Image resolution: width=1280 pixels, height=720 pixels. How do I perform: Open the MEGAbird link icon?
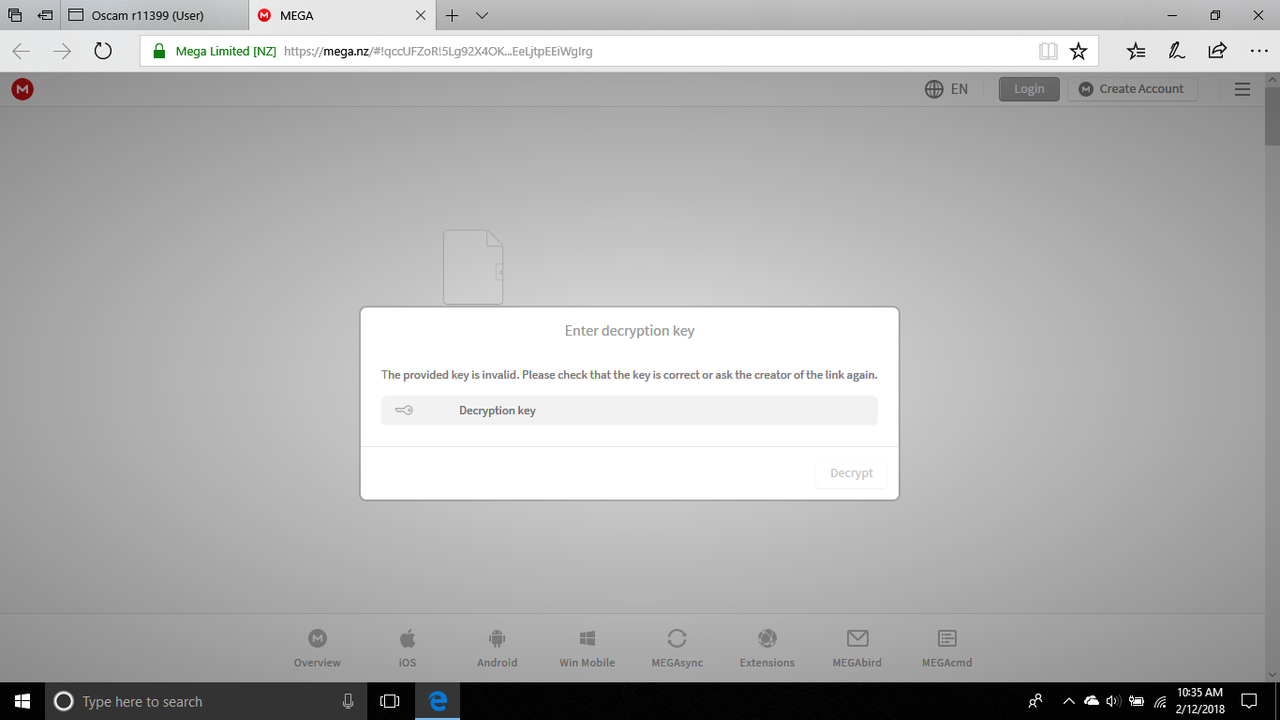click(857, 648)
